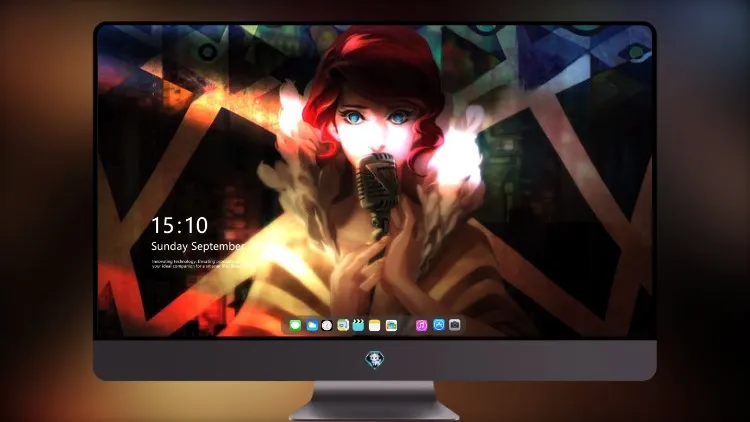Launch the Weather app with cloud icon
Screen dimensions: 750x422
(x=311, y=325)
